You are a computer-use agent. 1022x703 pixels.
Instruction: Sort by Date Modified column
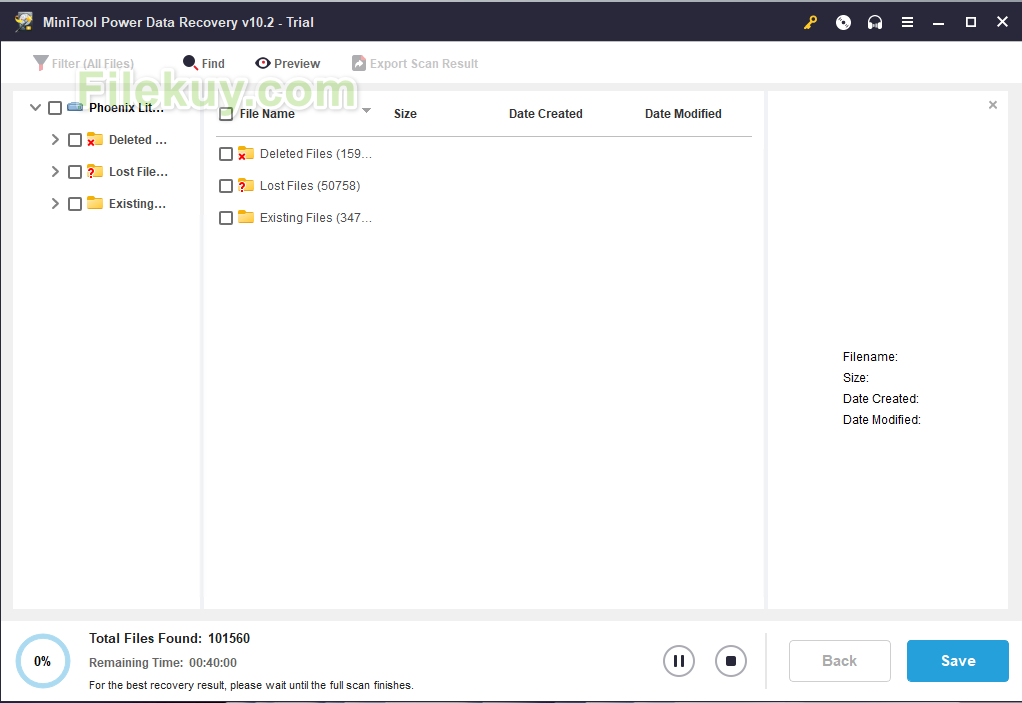[683, 113]
